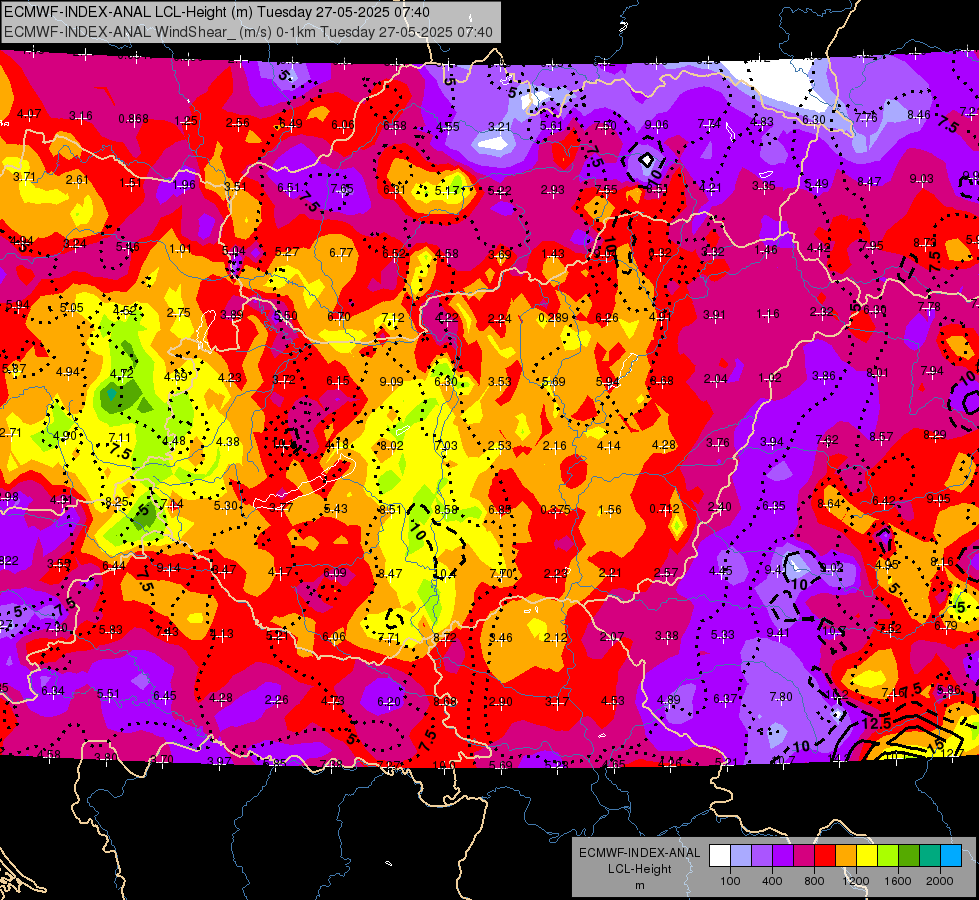Click the 6.77 wind shear value

tap(342, 252)
